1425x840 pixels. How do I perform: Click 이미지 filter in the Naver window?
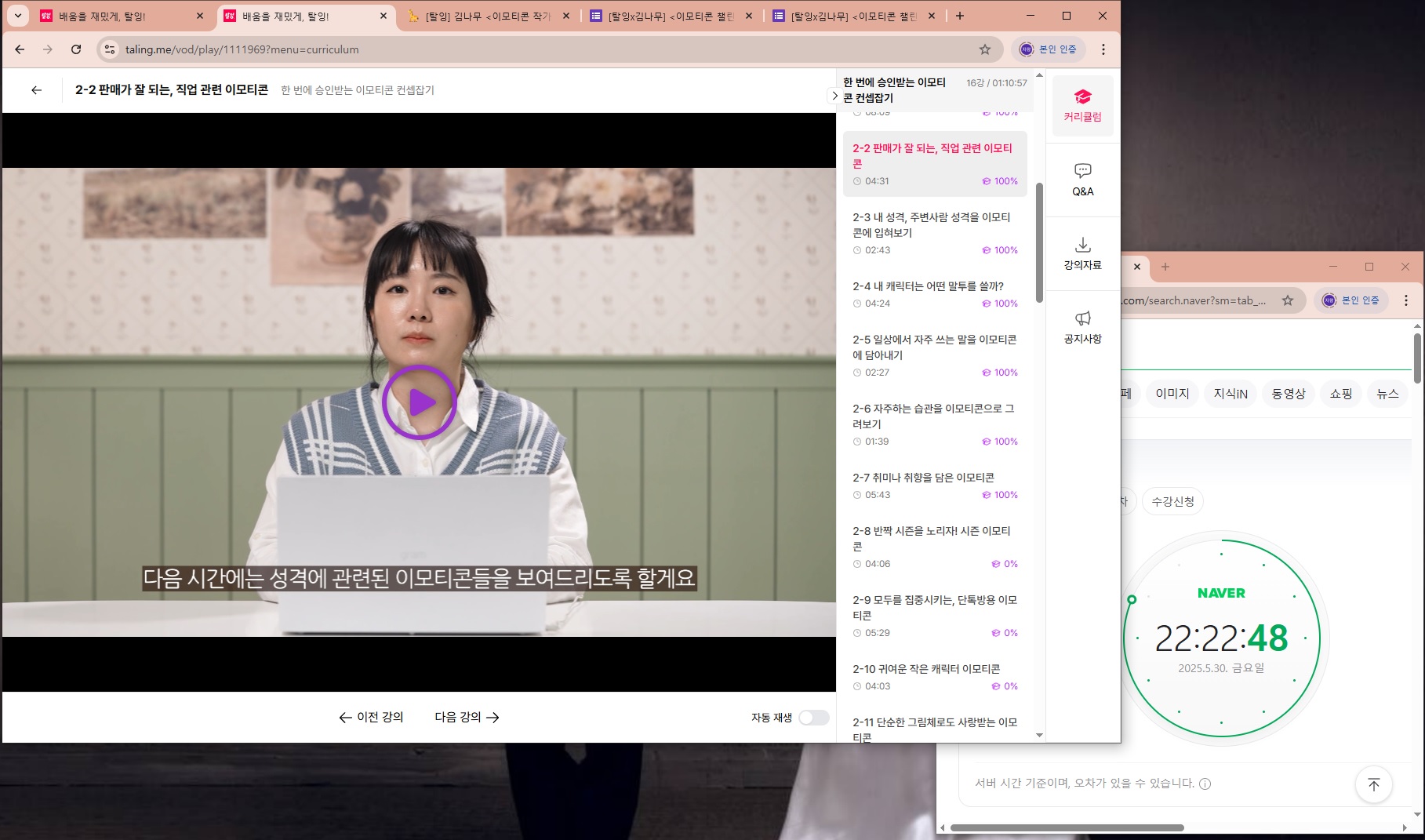tap(1172, 394)
